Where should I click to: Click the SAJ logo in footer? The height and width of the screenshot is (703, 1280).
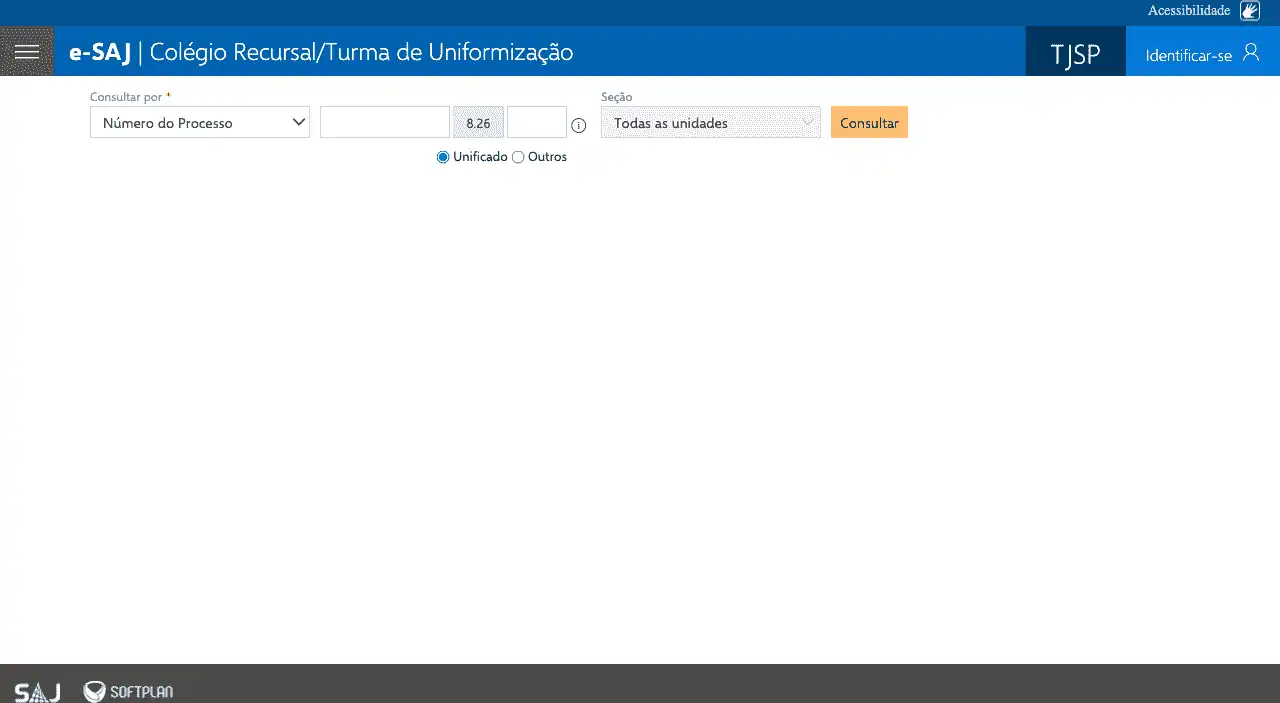[37, 692]
